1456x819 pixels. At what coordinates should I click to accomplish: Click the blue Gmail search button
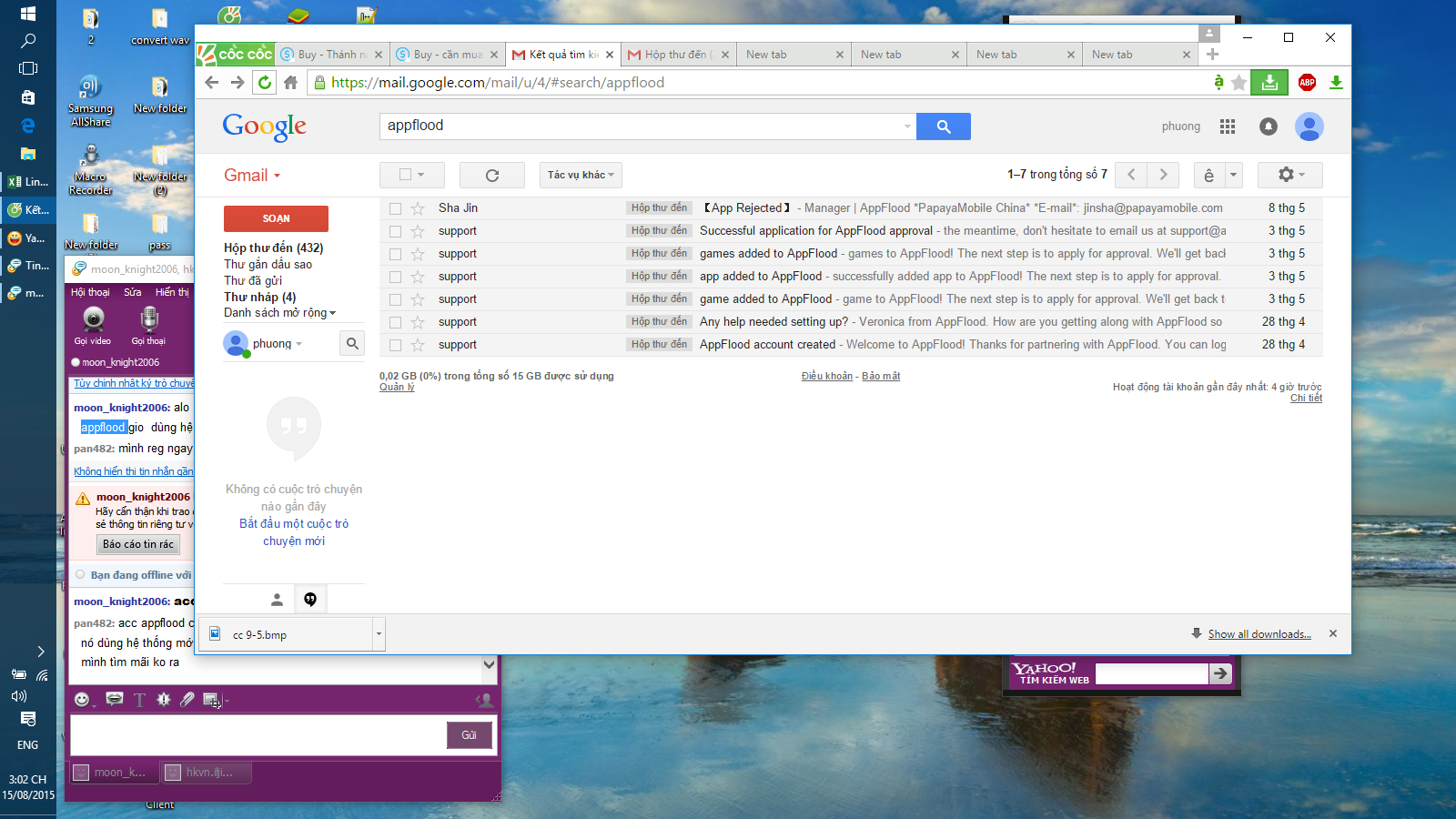[x=944, y=126]
